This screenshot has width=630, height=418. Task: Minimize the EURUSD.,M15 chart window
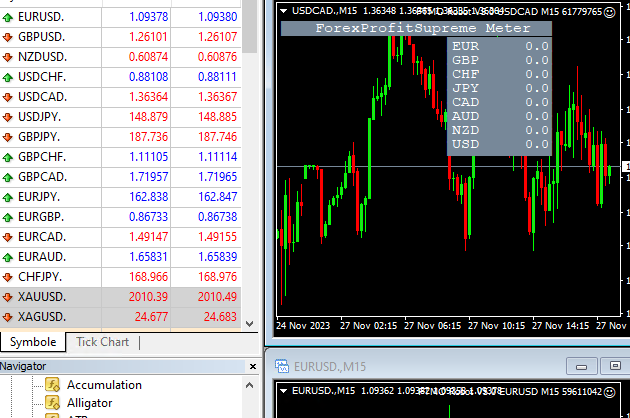click(x=581, y=366)
